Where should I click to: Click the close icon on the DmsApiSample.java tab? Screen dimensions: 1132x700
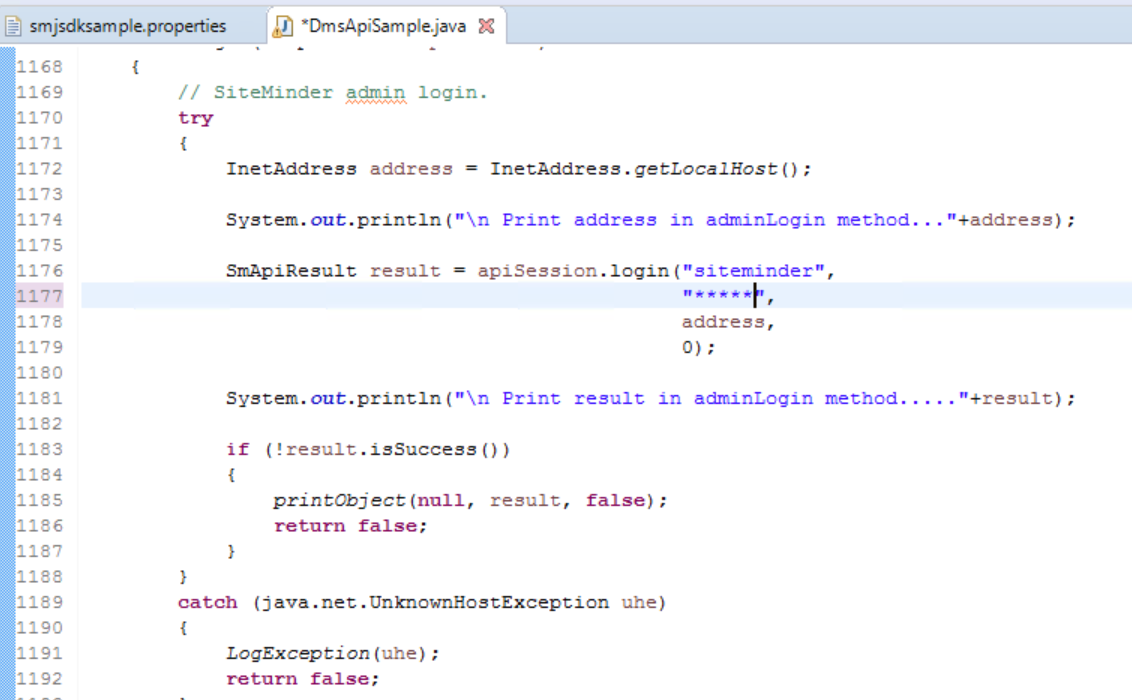[x=486, y=27]
